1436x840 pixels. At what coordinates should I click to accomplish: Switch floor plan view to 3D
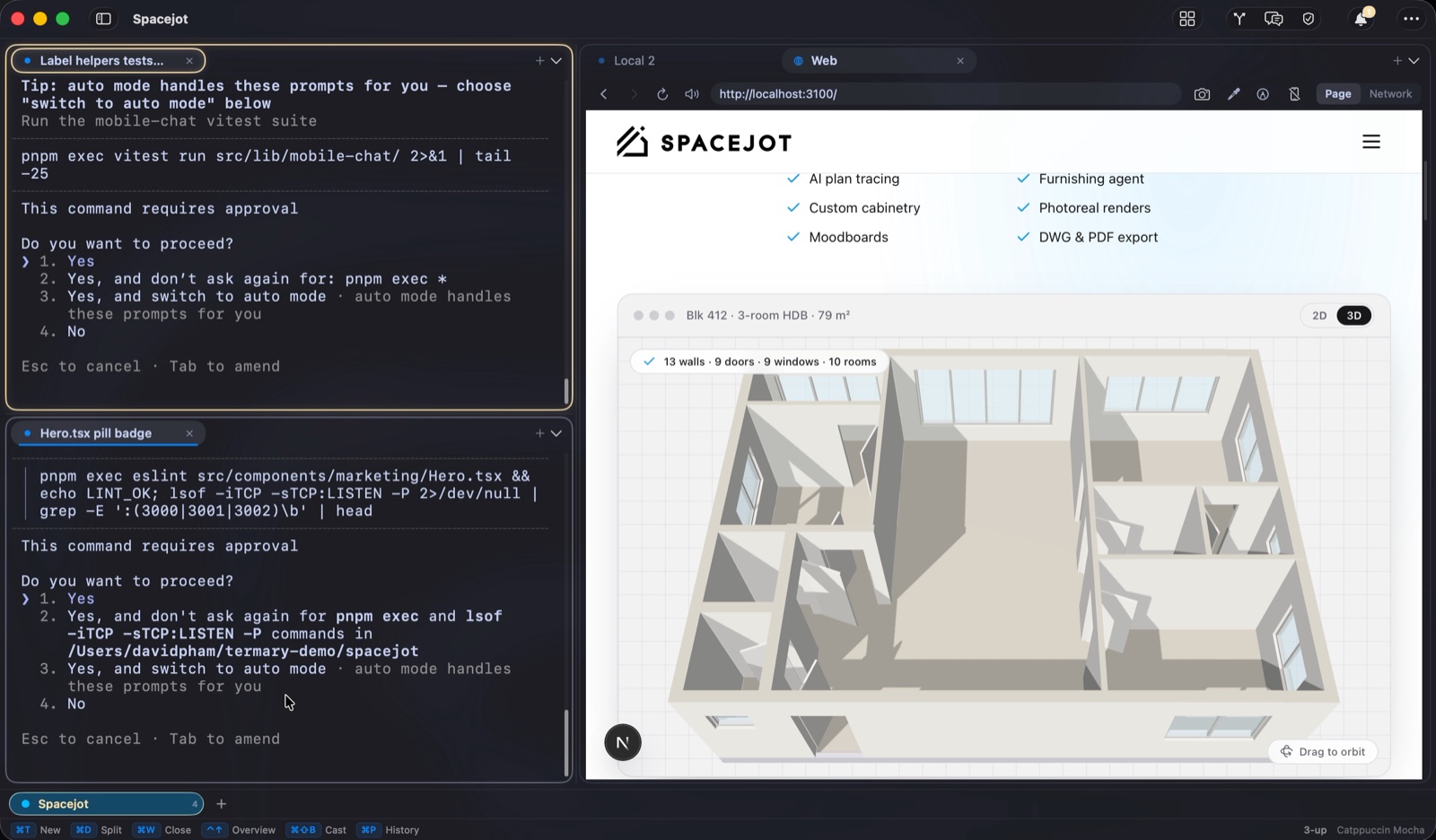(x=1354, y=316)
